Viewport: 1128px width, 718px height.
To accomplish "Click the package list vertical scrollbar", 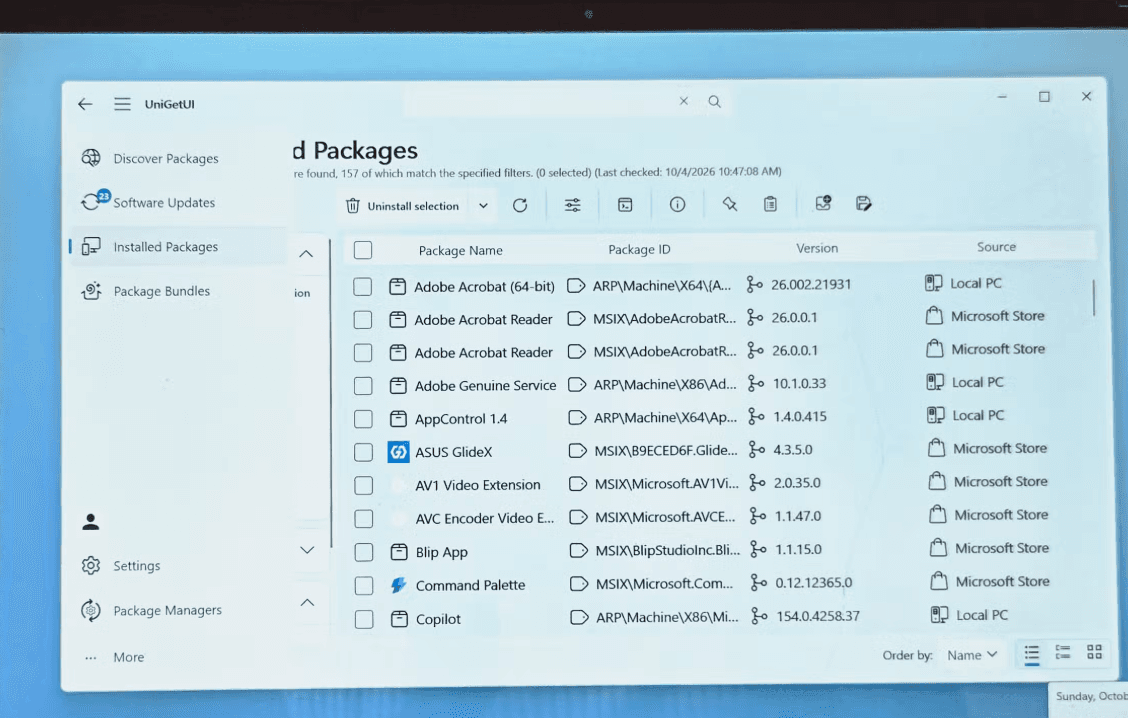I will [1093, 298].
